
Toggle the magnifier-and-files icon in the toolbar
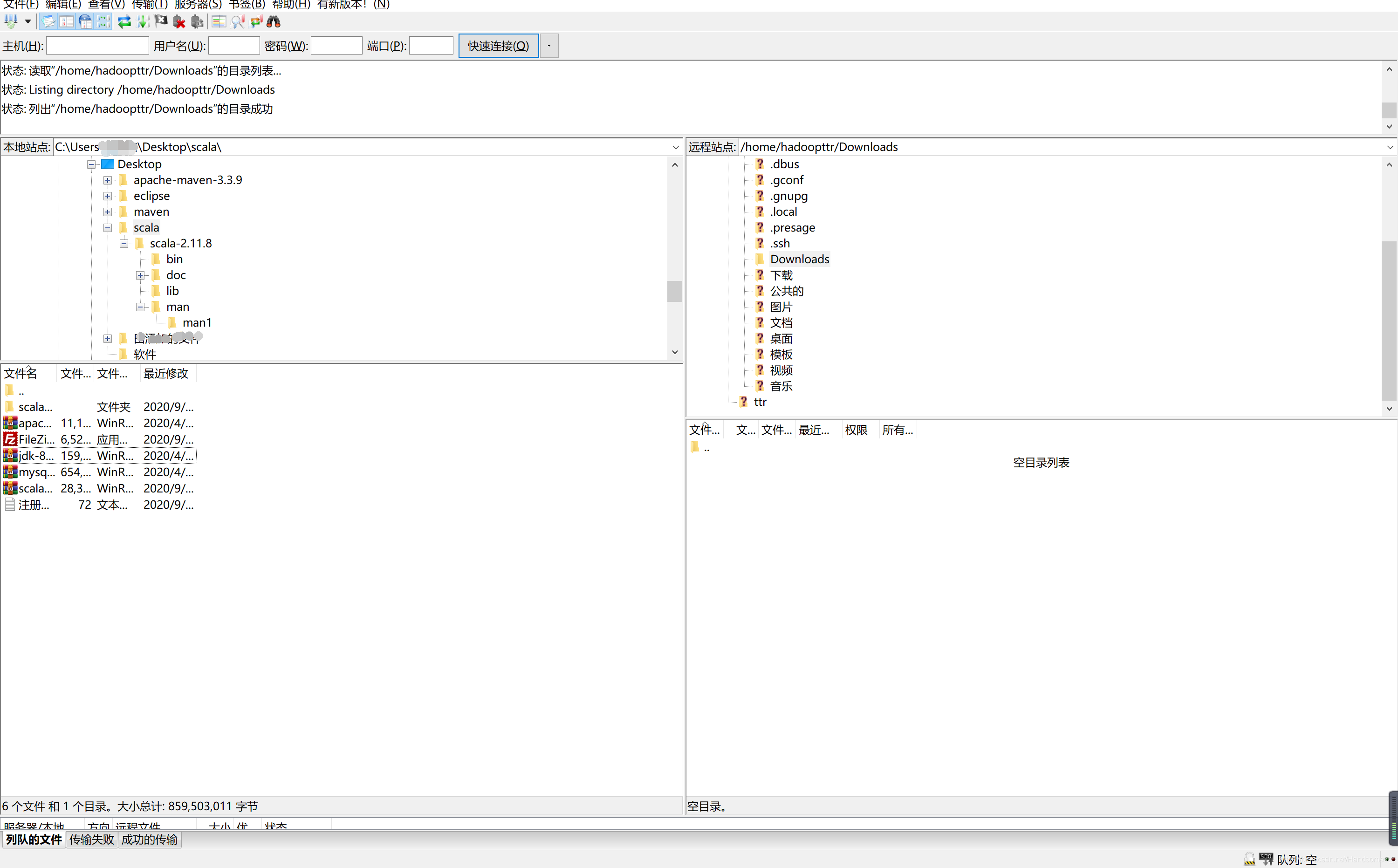pos(238,22)
